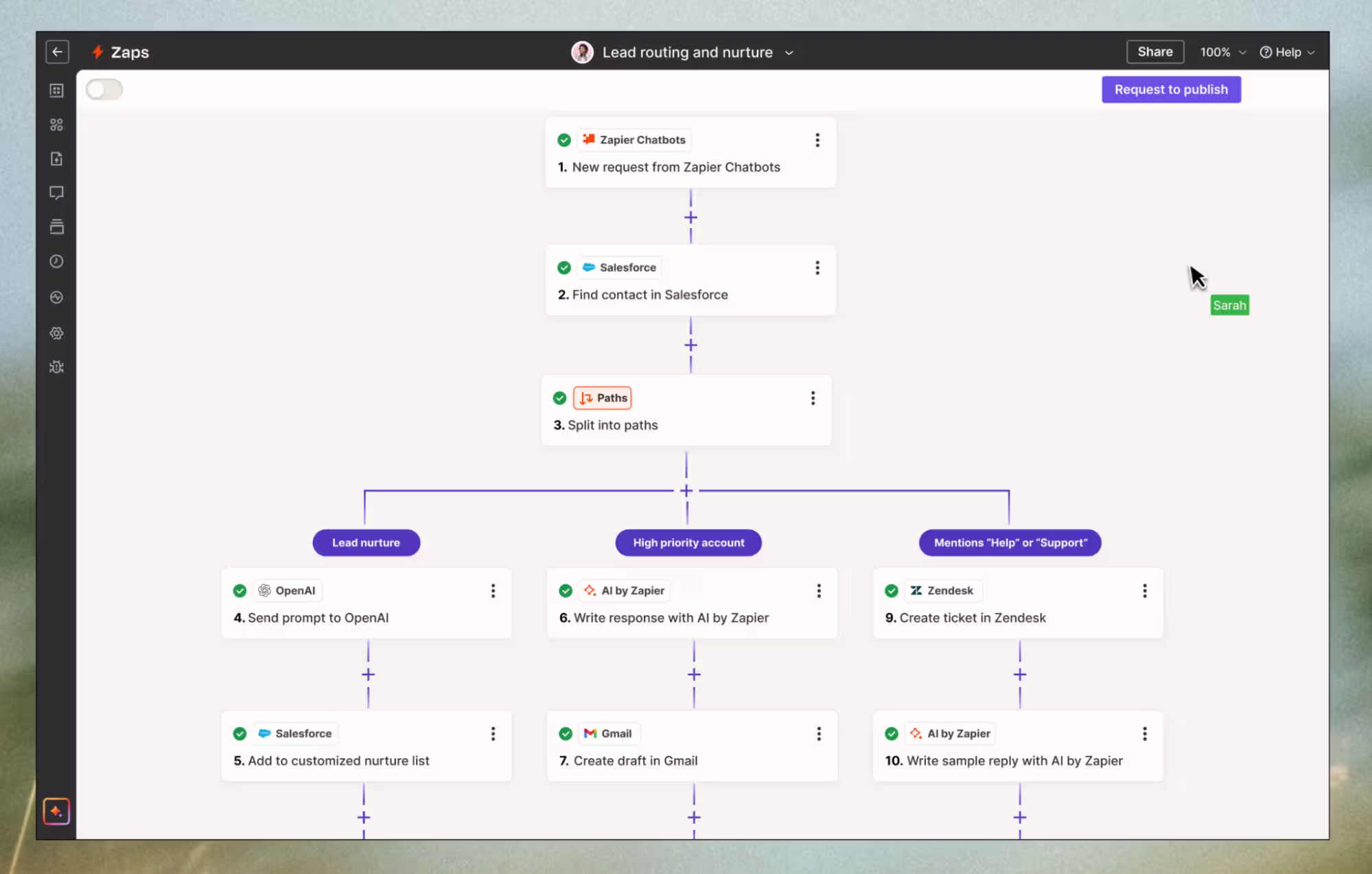1372x874 pixels.
Task: Open step 3 Split into paths
Action: (x=686, y=411)
